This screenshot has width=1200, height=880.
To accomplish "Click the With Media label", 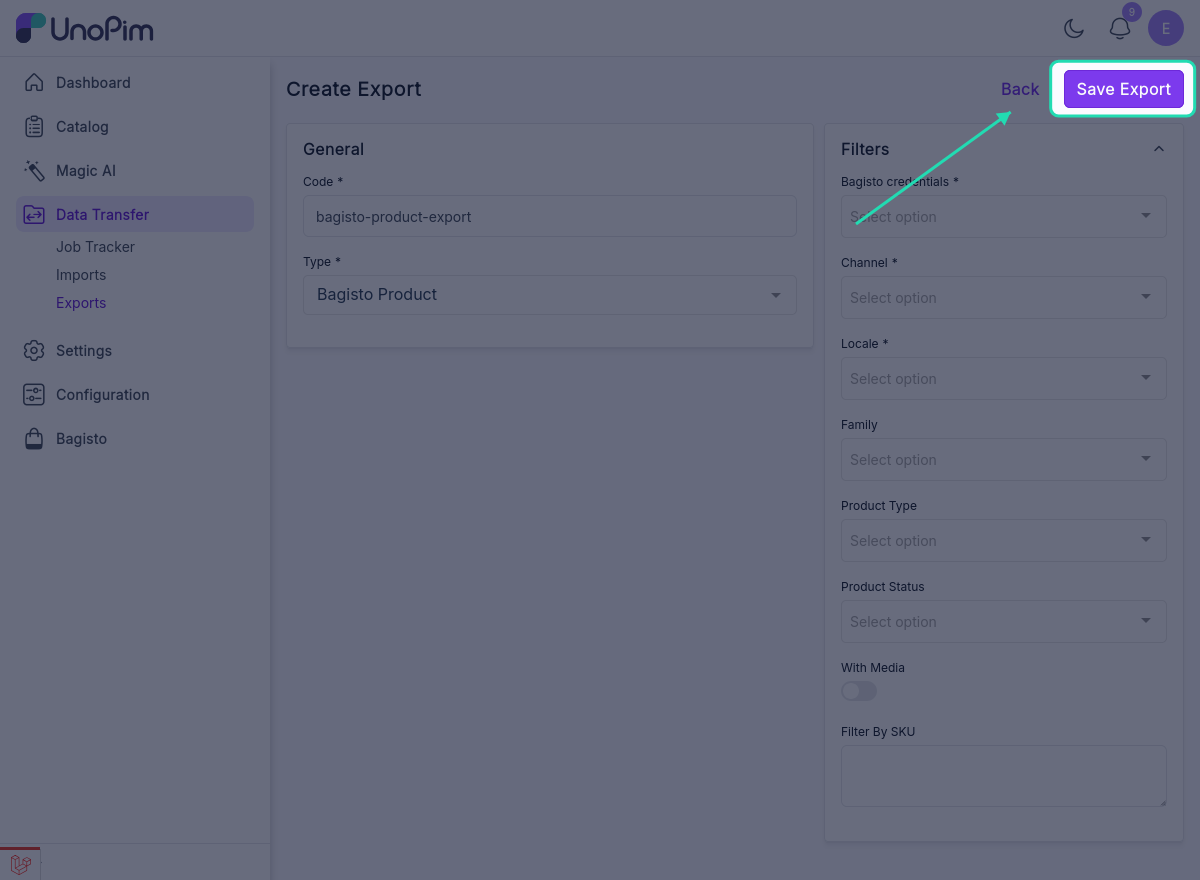I will coord(873,668).
